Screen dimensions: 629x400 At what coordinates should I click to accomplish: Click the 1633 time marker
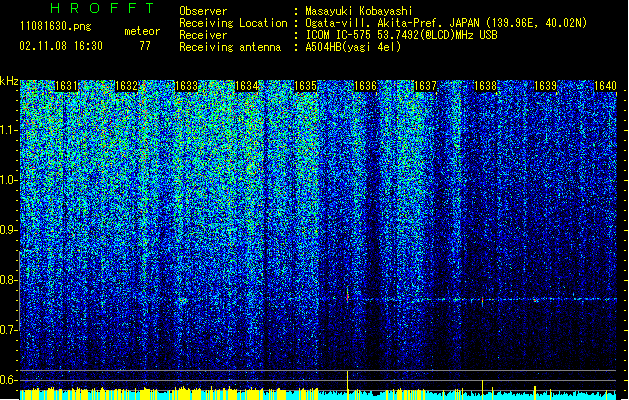tap(186, 86)
